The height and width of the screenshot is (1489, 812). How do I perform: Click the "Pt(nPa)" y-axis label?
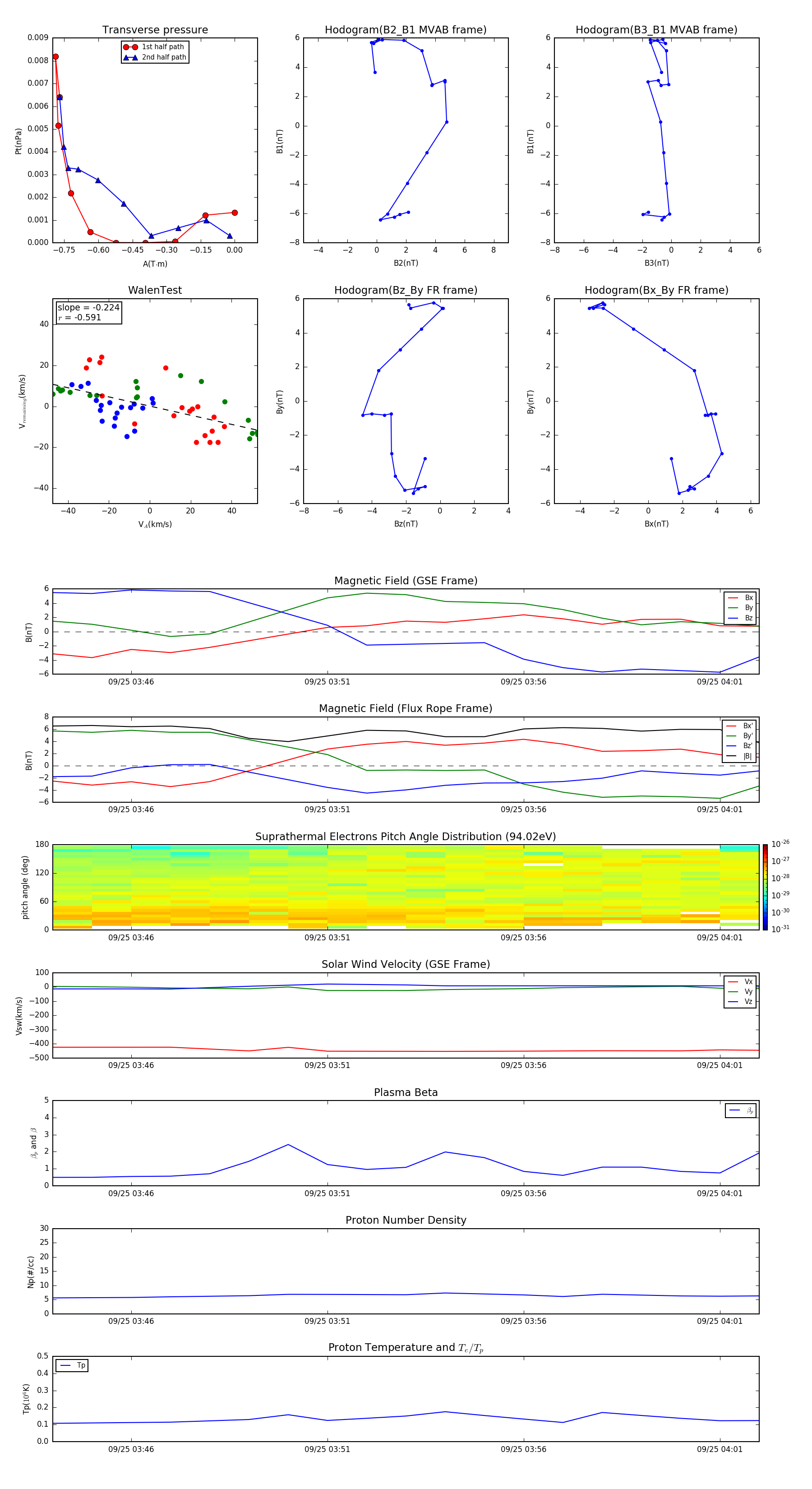coord(18,140)
